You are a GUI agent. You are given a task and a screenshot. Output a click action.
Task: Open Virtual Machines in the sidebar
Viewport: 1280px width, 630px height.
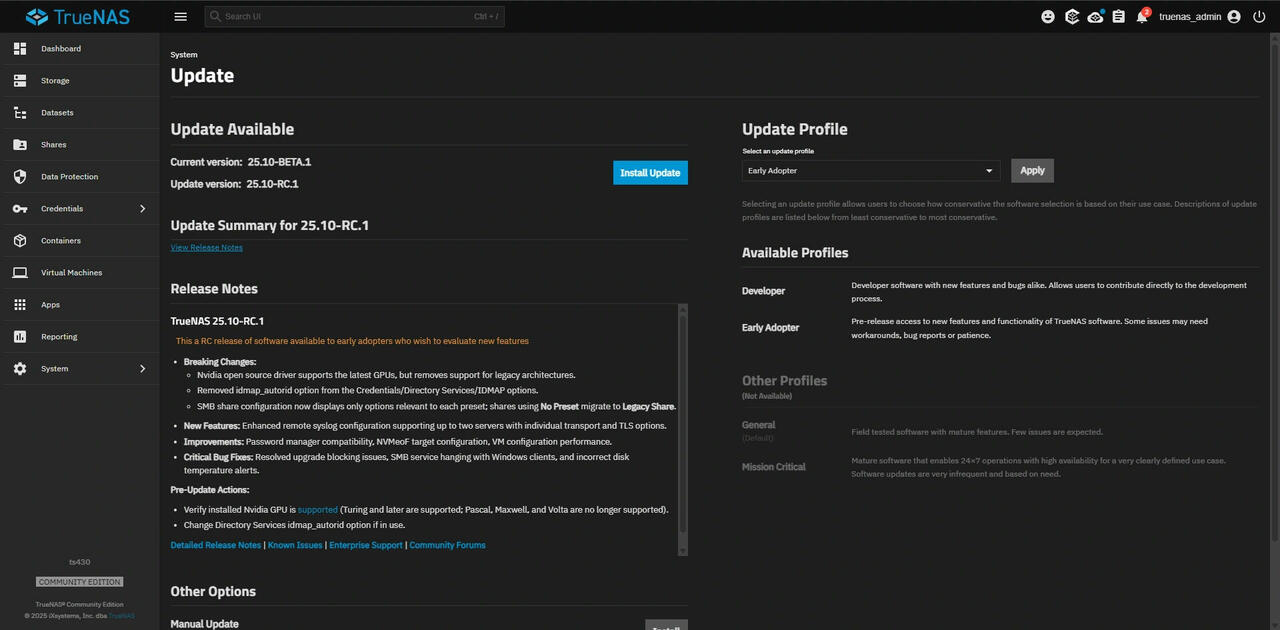[x=71, y=273]
